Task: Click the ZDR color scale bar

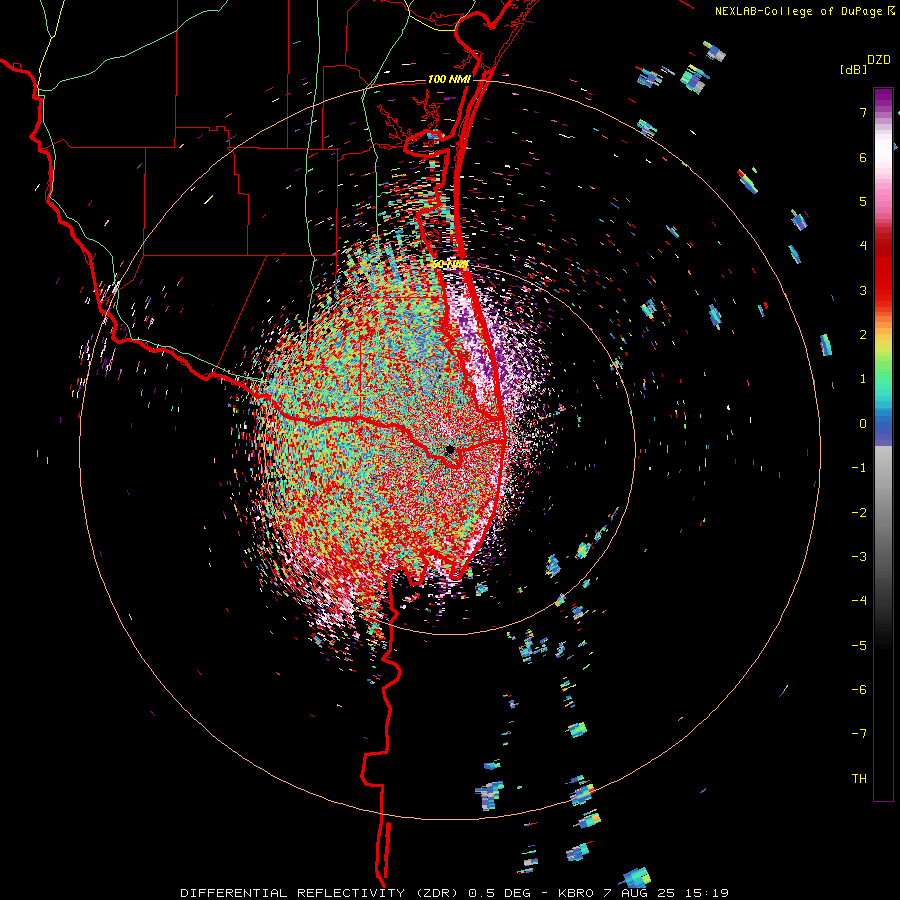Action: [883, 444]
